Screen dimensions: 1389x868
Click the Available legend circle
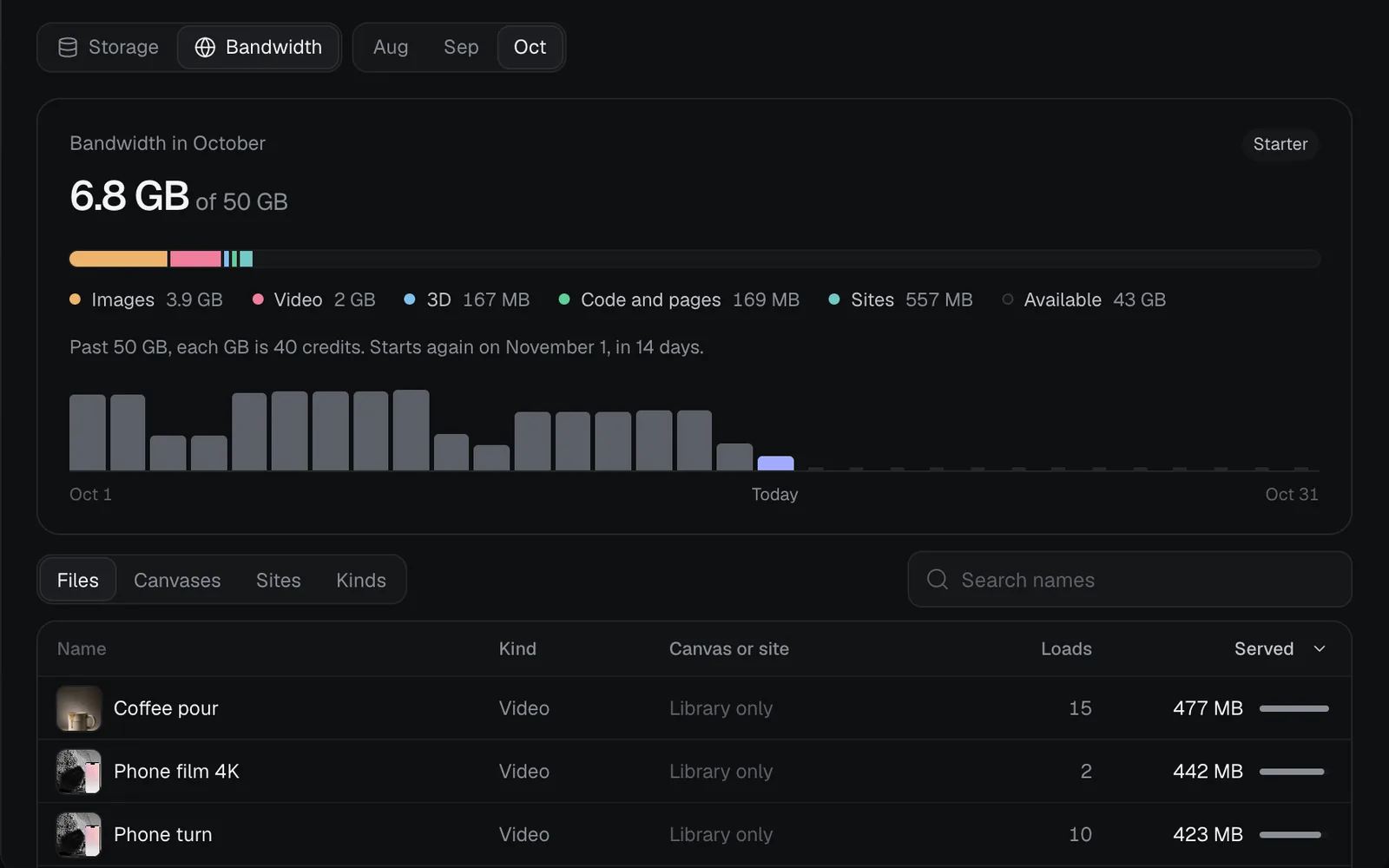click(x=1008, y=299)
